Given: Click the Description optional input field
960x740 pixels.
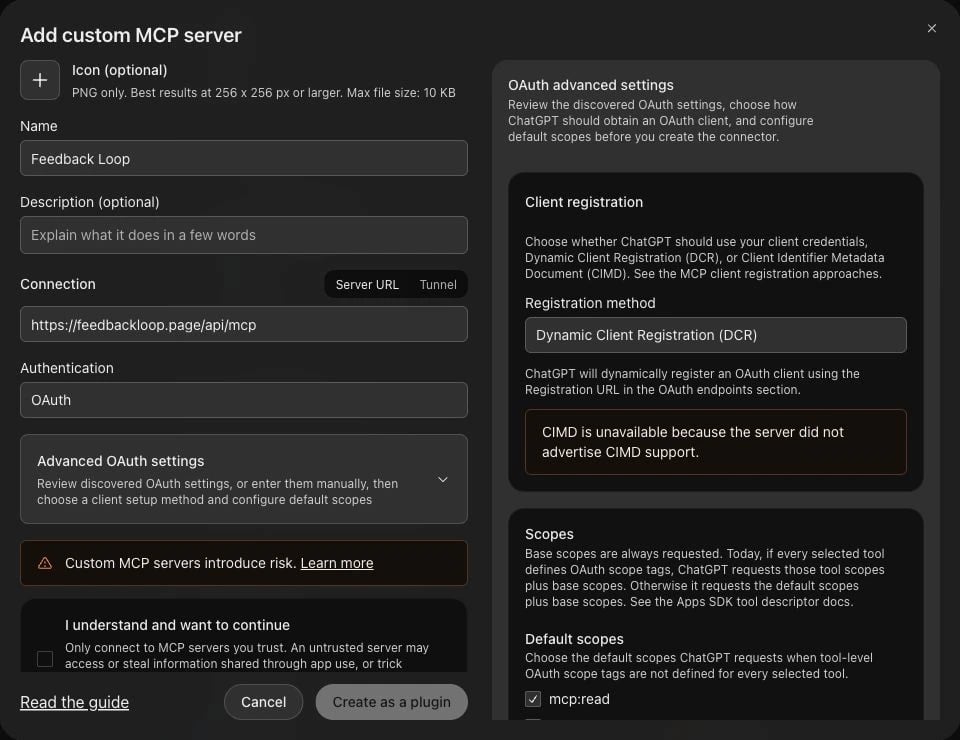Looking at the screenshot, I should point(244,235).
